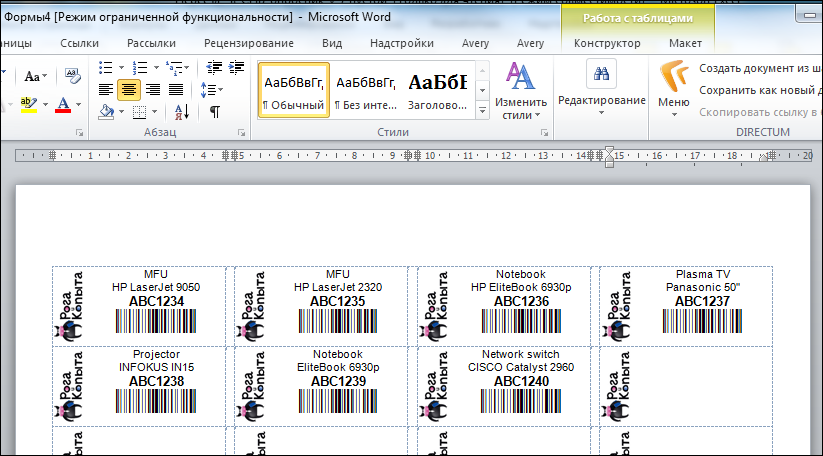Screen dimensions: 823x456
Task: Open the Рассылки tab
Action: coord(151,44)
